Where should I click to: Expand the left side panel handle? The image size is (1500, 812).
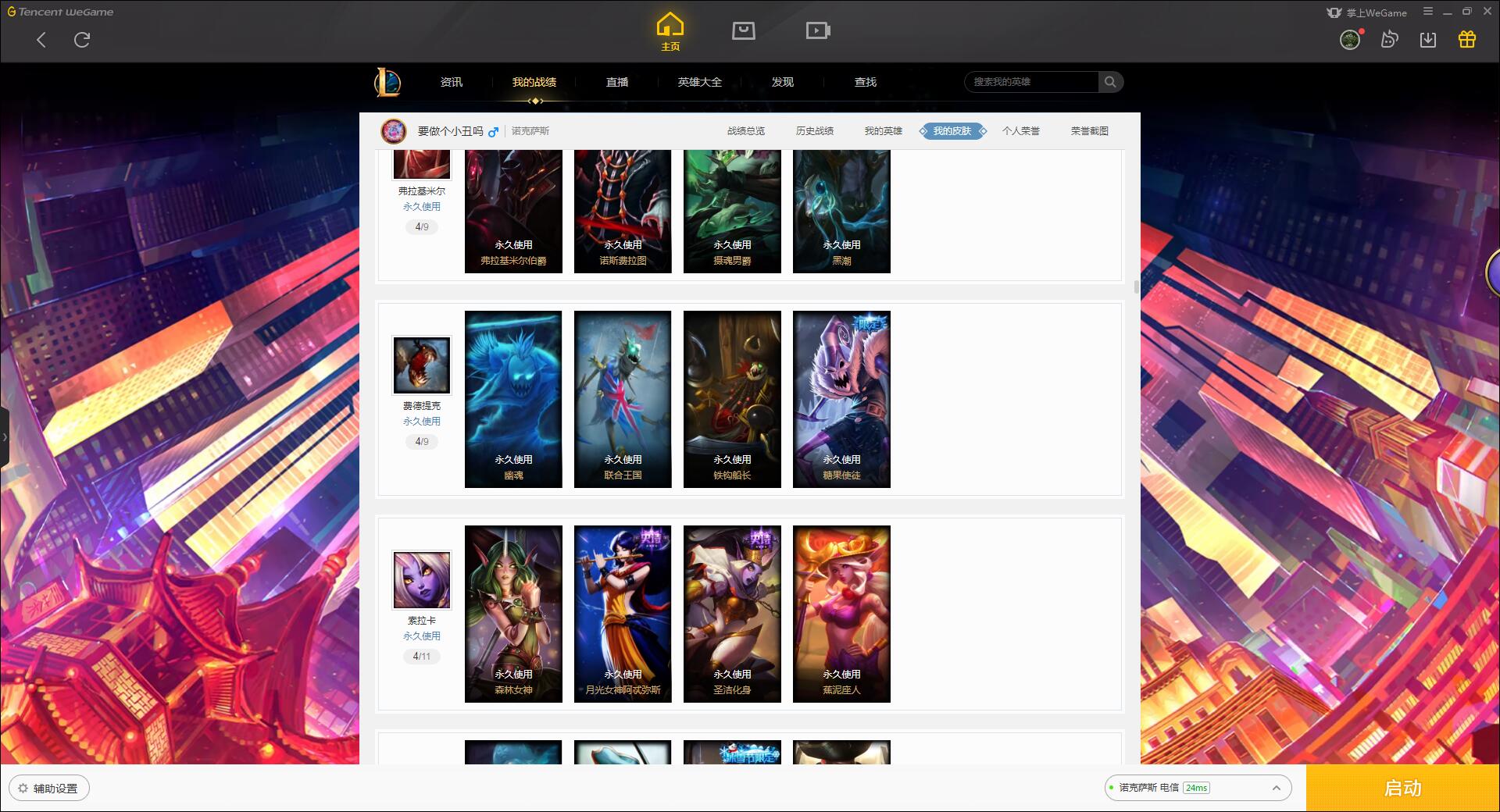[5, 437]
